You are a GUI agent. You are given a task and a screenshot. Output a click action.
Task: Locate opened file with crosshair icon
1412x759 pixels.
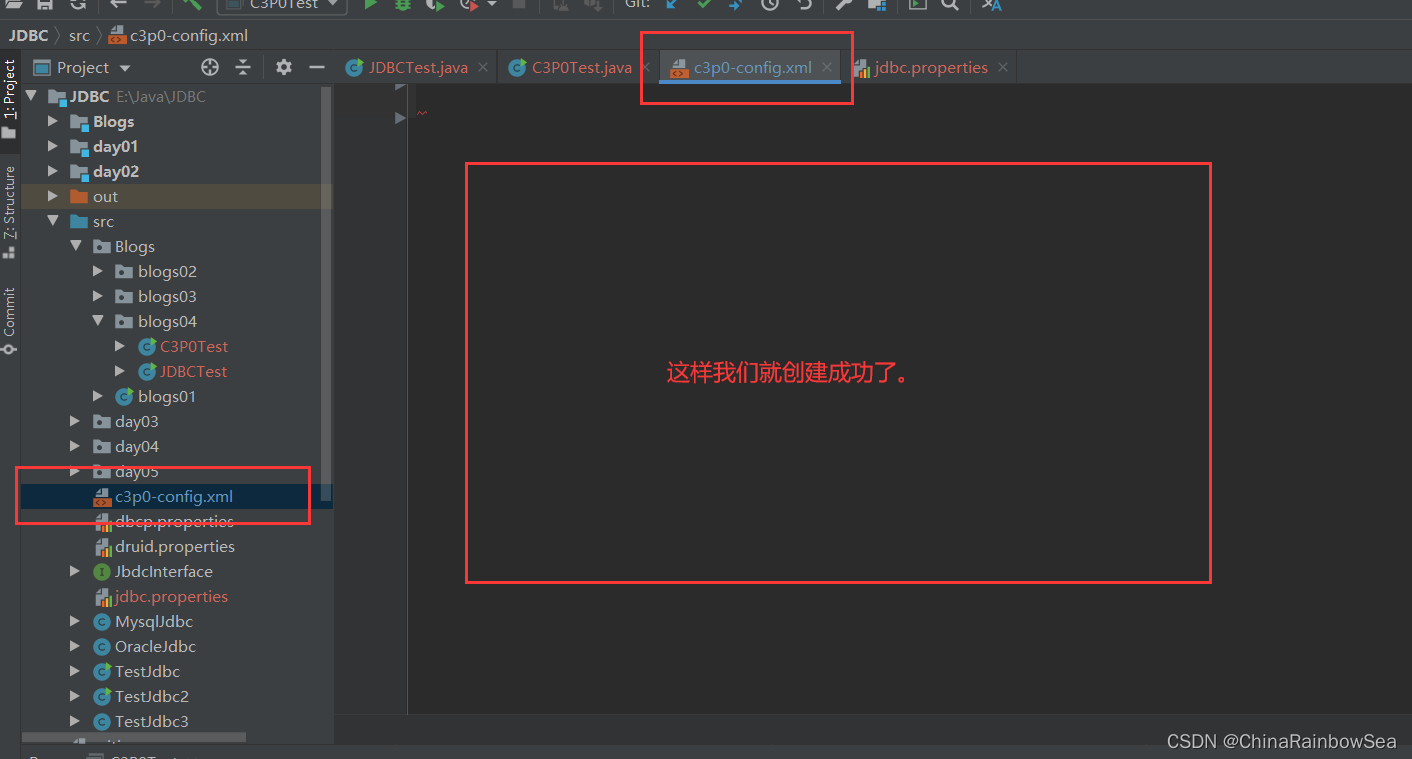pyautogui.click(x=210, y=67)
